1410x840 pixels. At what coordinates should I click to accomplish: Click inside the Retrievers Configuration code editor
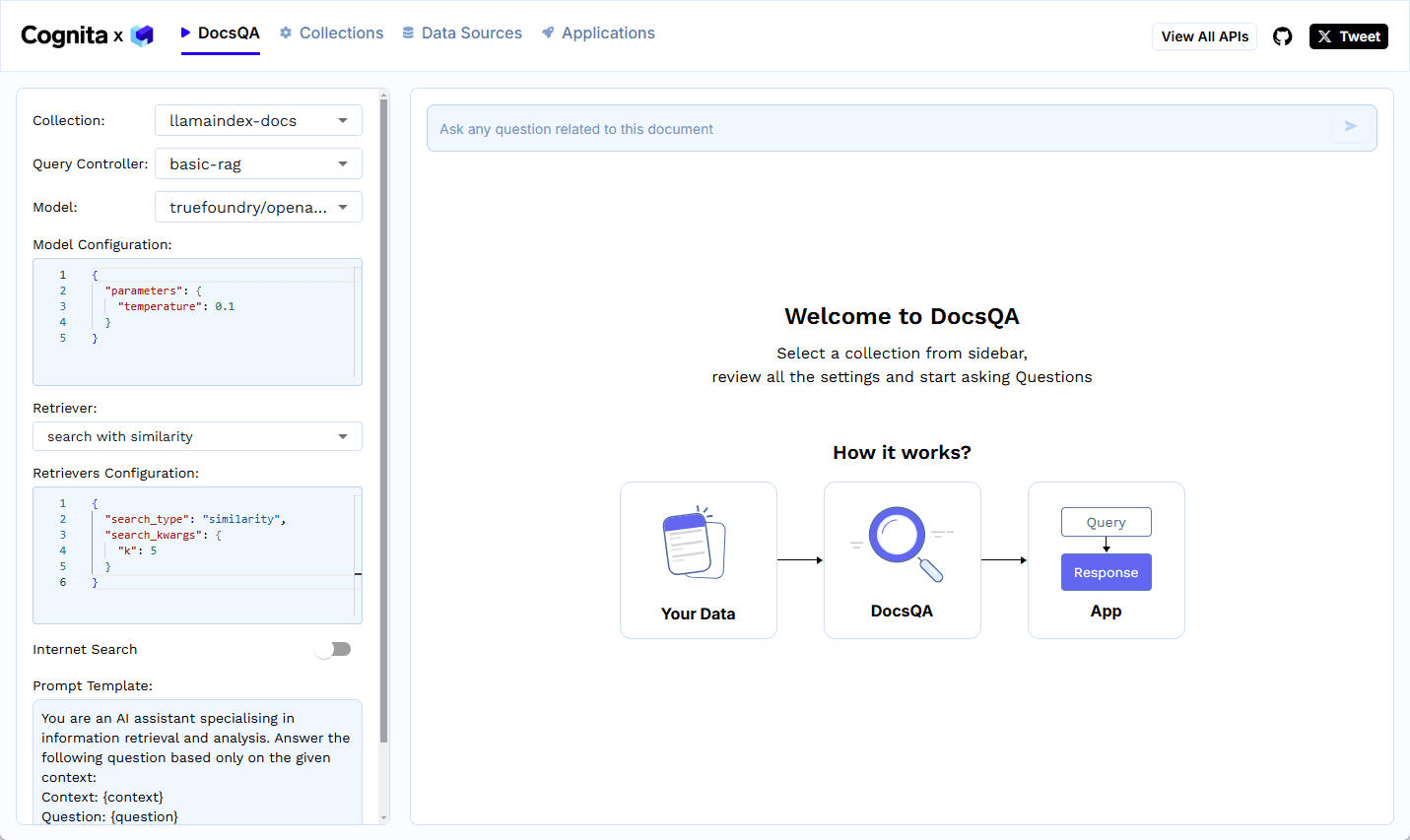pyautogui.click(x=197, y=555)
